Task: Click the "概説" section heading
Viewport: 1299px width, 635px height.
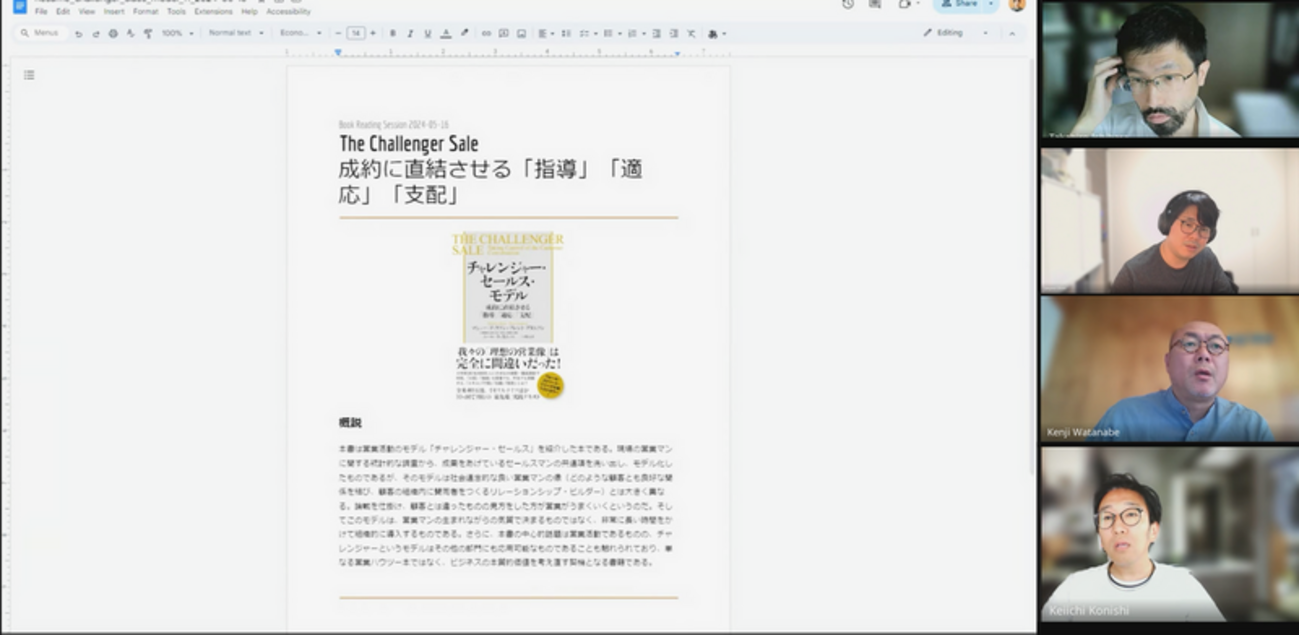Action: pos(350,423)
